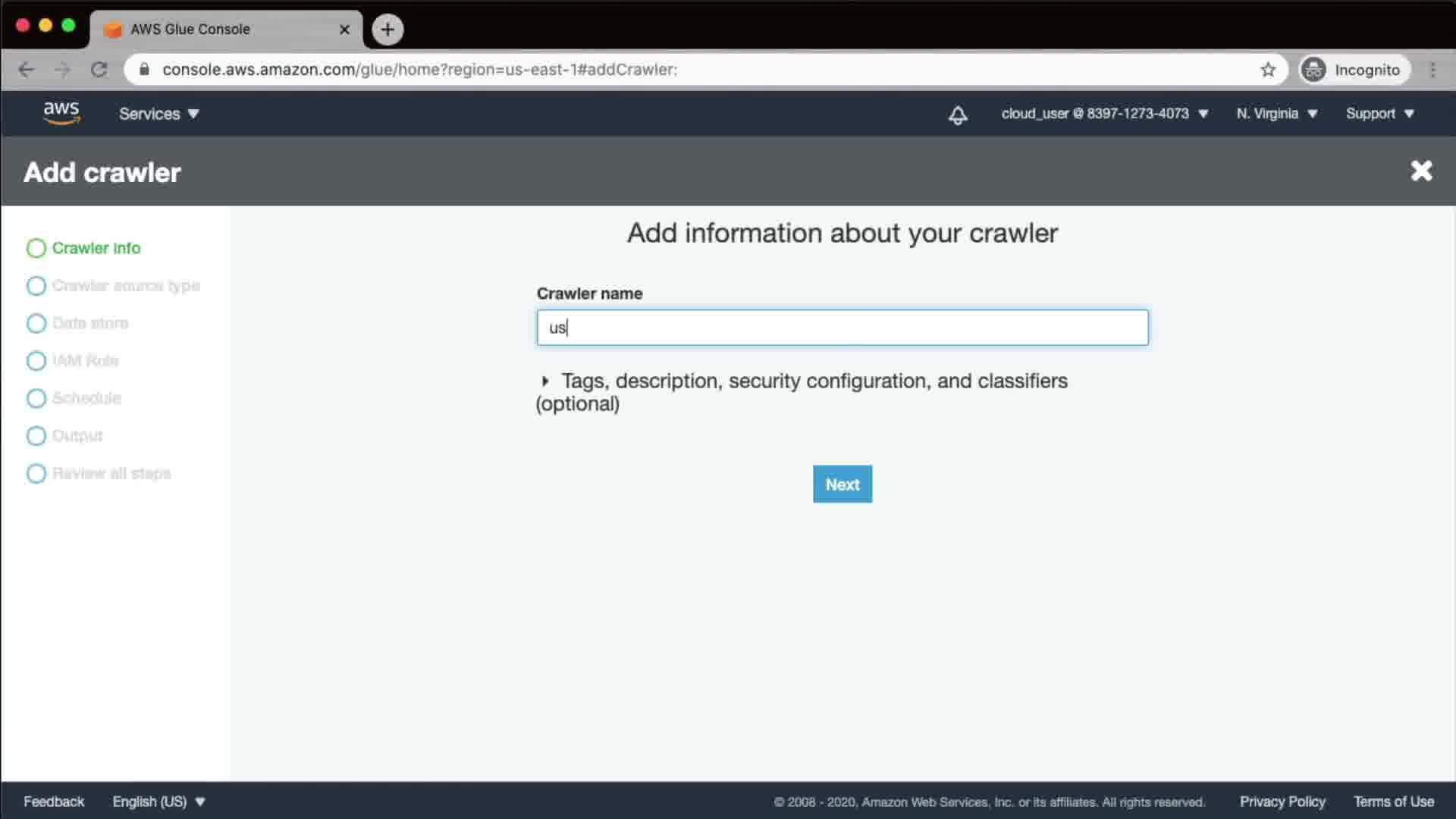Open Chrome three-dot menu

point(1432,70)
